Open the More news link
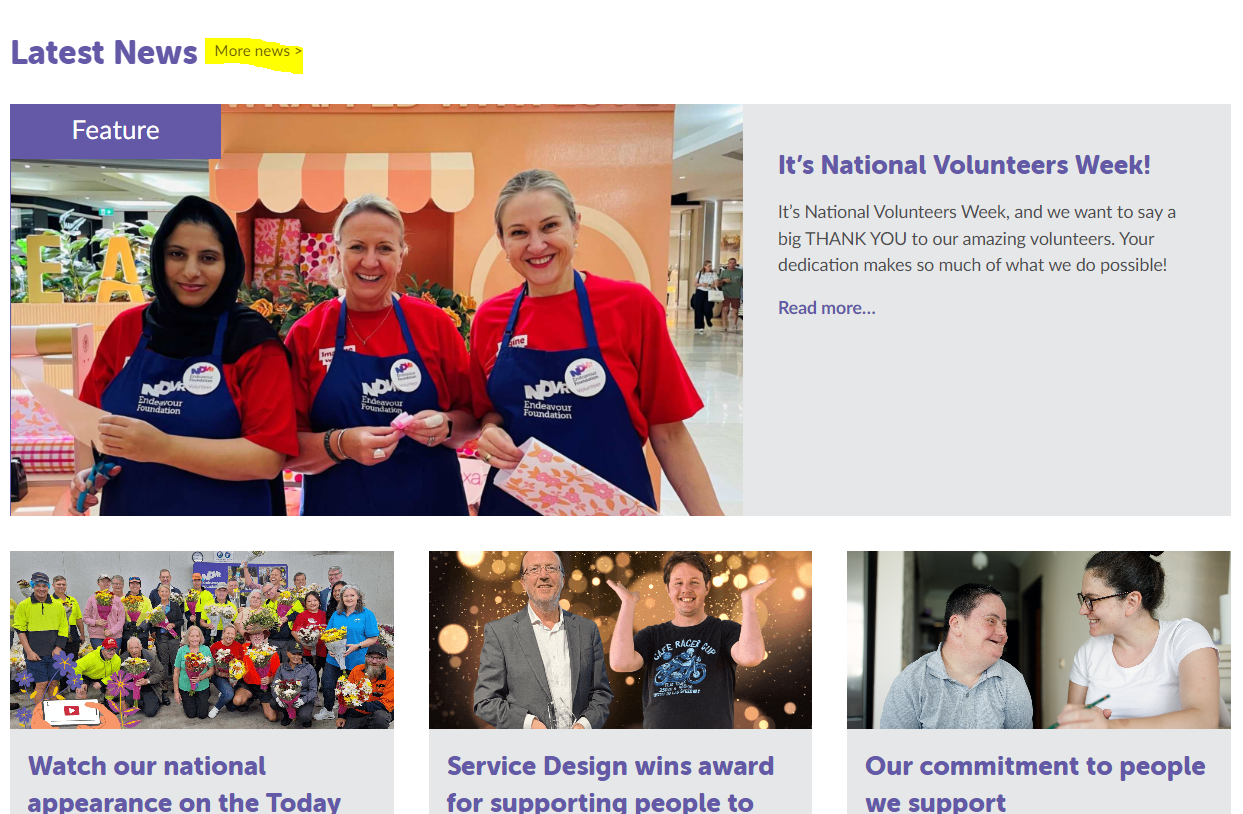 [x=257, y=52]
